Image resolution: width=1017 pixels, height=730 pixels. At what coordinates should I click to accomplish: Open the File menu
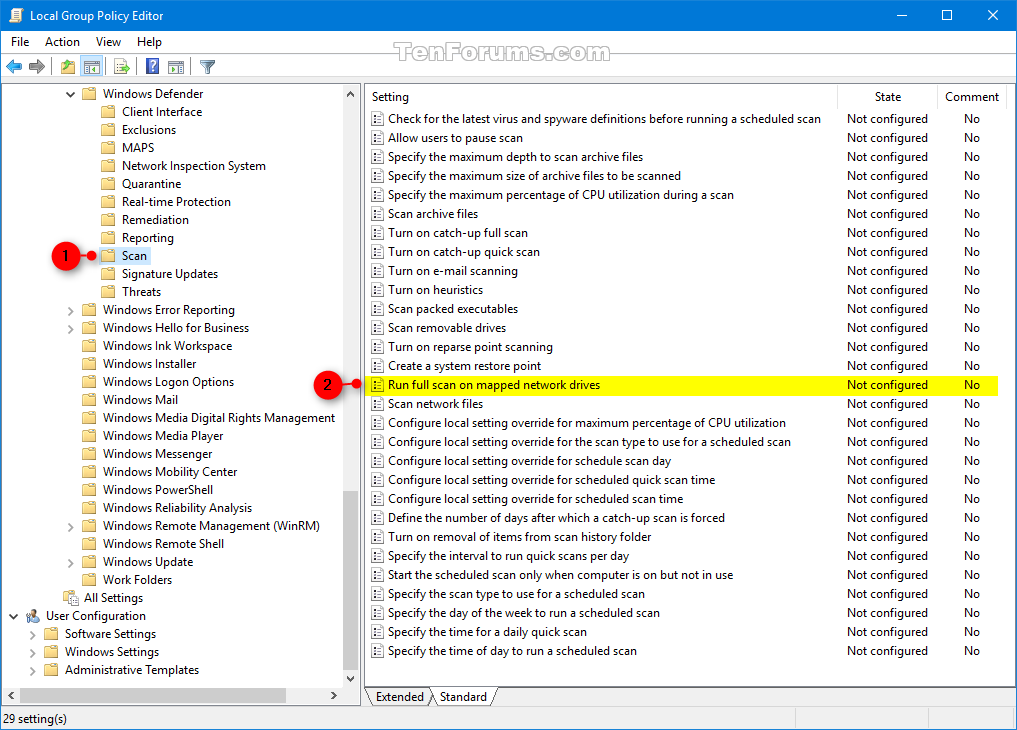click(20, 41)
